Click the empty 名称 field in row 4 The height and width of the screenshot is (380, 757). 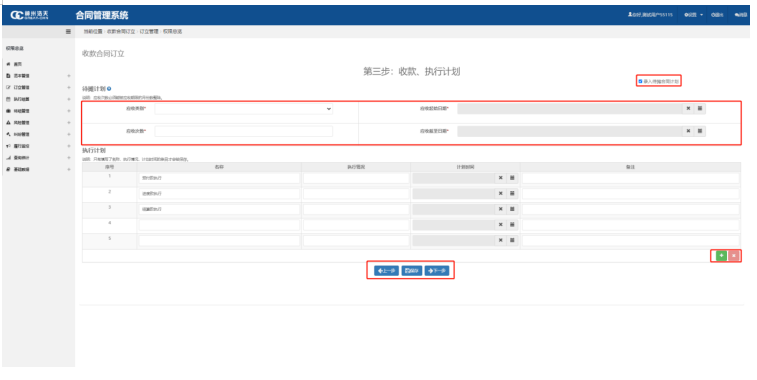coord(219,225)
